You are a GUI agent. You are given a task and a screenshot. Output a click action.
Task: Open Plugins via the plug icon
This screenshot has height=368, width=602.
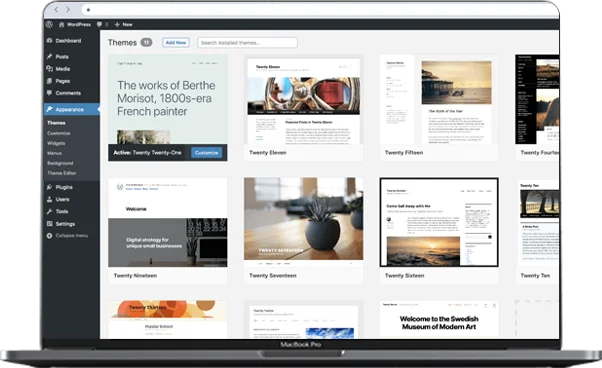[x=50, y=187]
